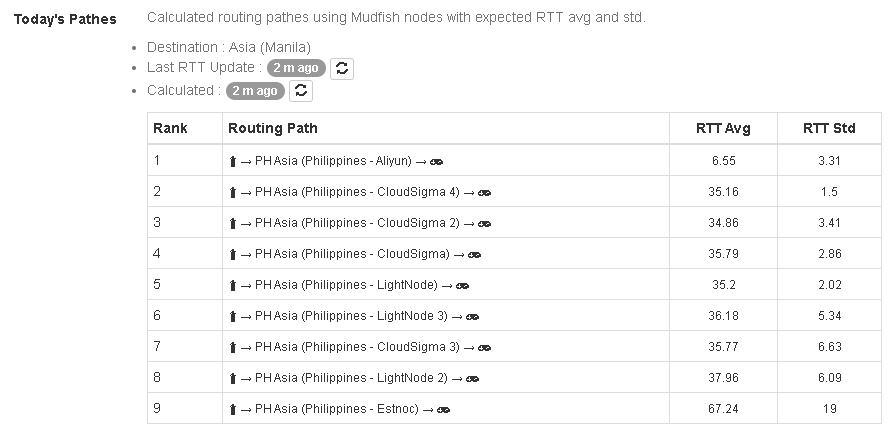Click Mudfish icon in CloudSigma 2 row
This screenshot has height=427, width=887.
pos(485,223)
